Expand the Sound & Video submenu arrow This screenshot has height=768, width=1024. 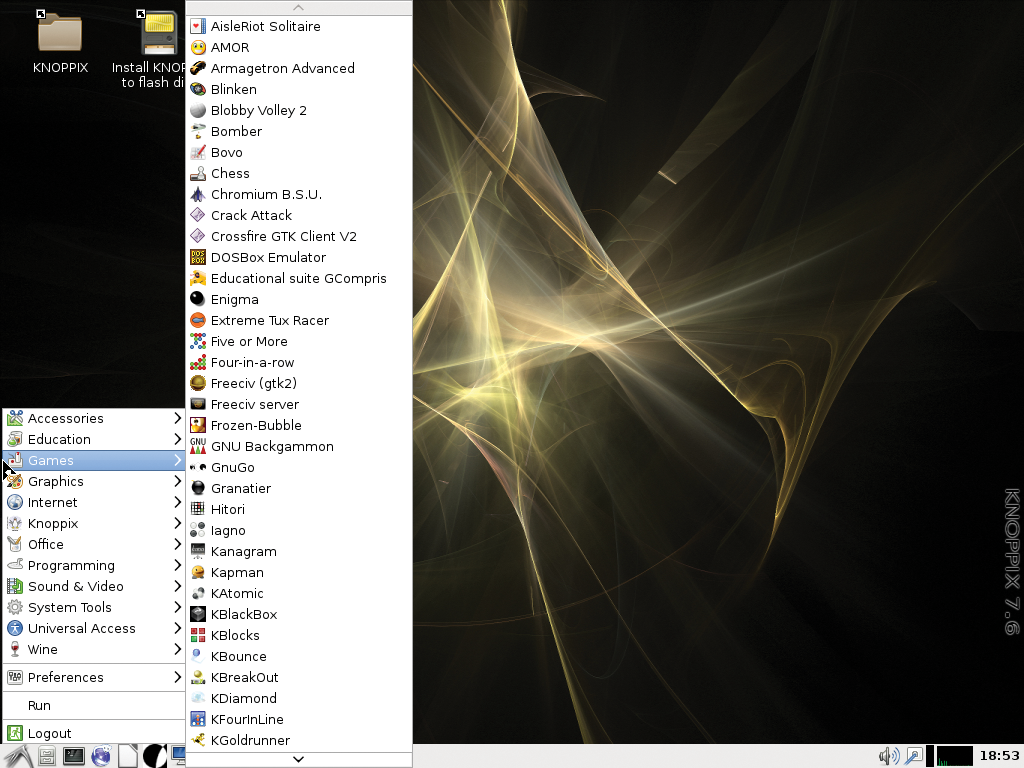click(177, 586)
